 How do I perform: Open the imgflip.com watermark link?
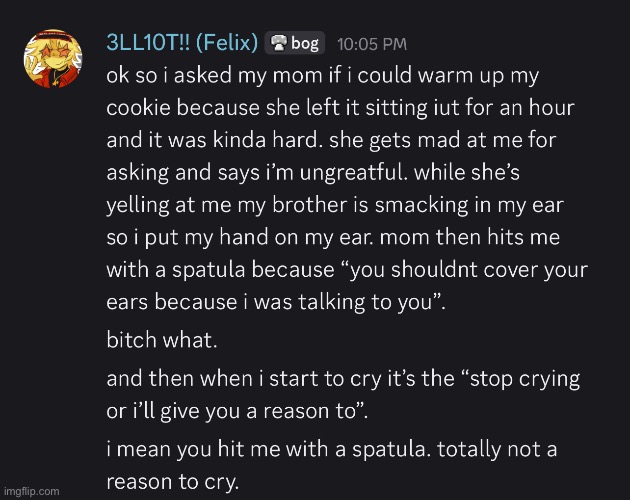pos(31,491)
